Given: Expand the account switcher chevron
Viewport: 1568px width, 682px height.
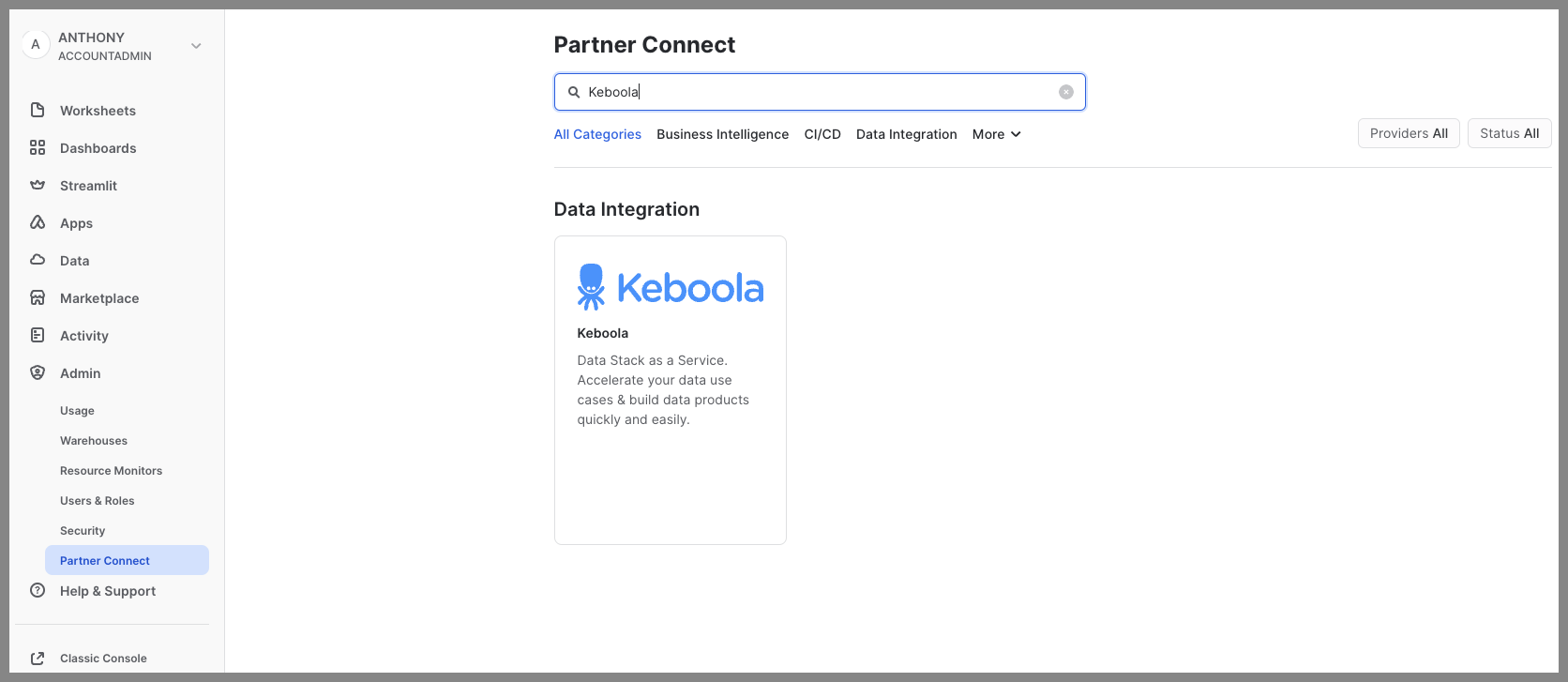Looking at the screenshot, I should click(196, 46).
